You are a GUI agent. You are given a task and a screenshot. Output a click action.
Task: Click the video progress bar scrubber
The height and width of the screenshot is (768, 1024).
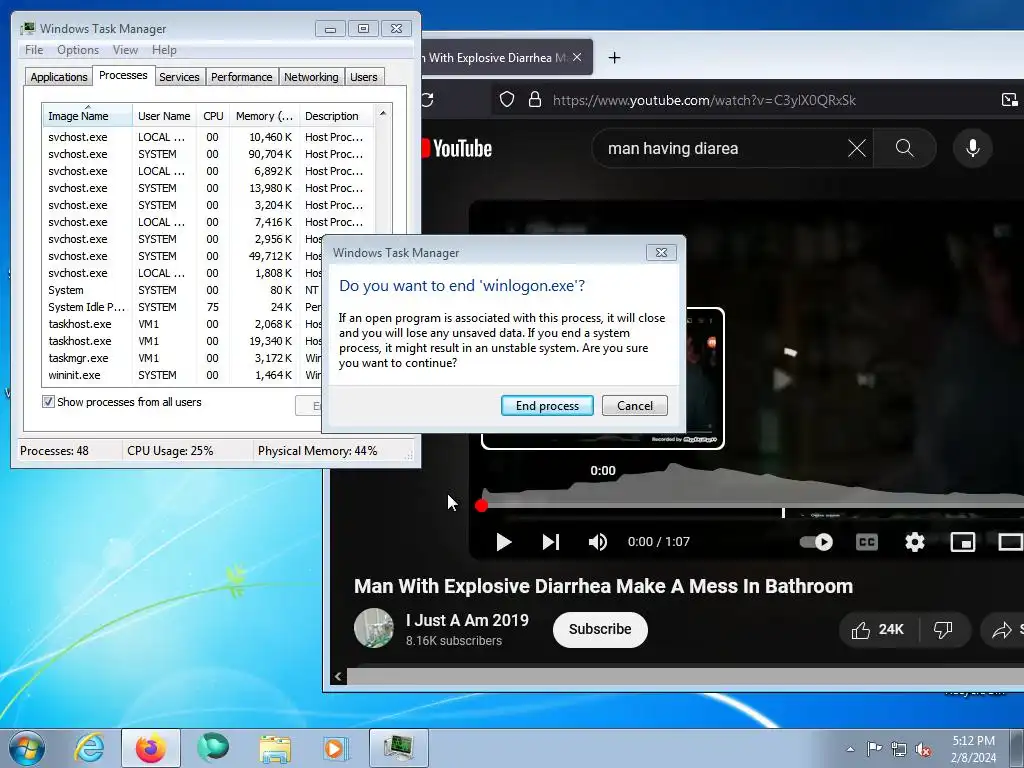point(481,505)
